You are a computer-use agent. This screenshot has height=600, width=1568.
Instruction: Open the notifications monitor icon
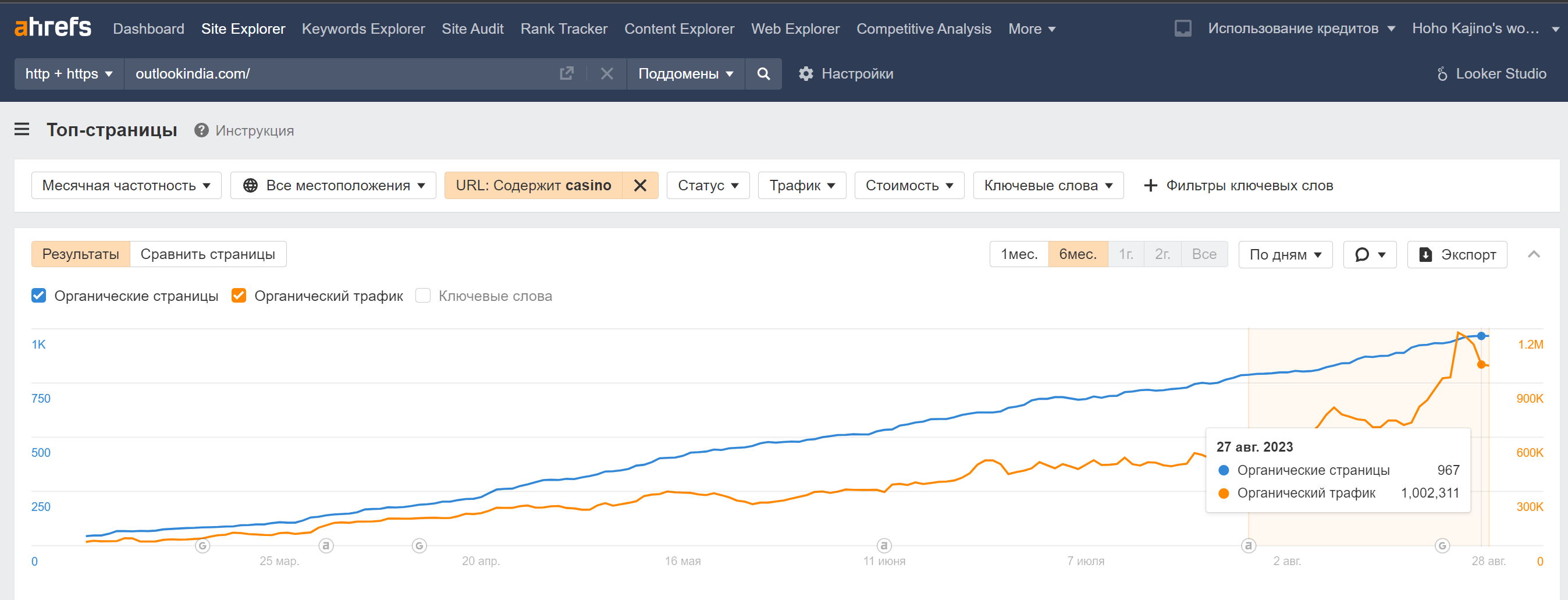coord(1182,29)
